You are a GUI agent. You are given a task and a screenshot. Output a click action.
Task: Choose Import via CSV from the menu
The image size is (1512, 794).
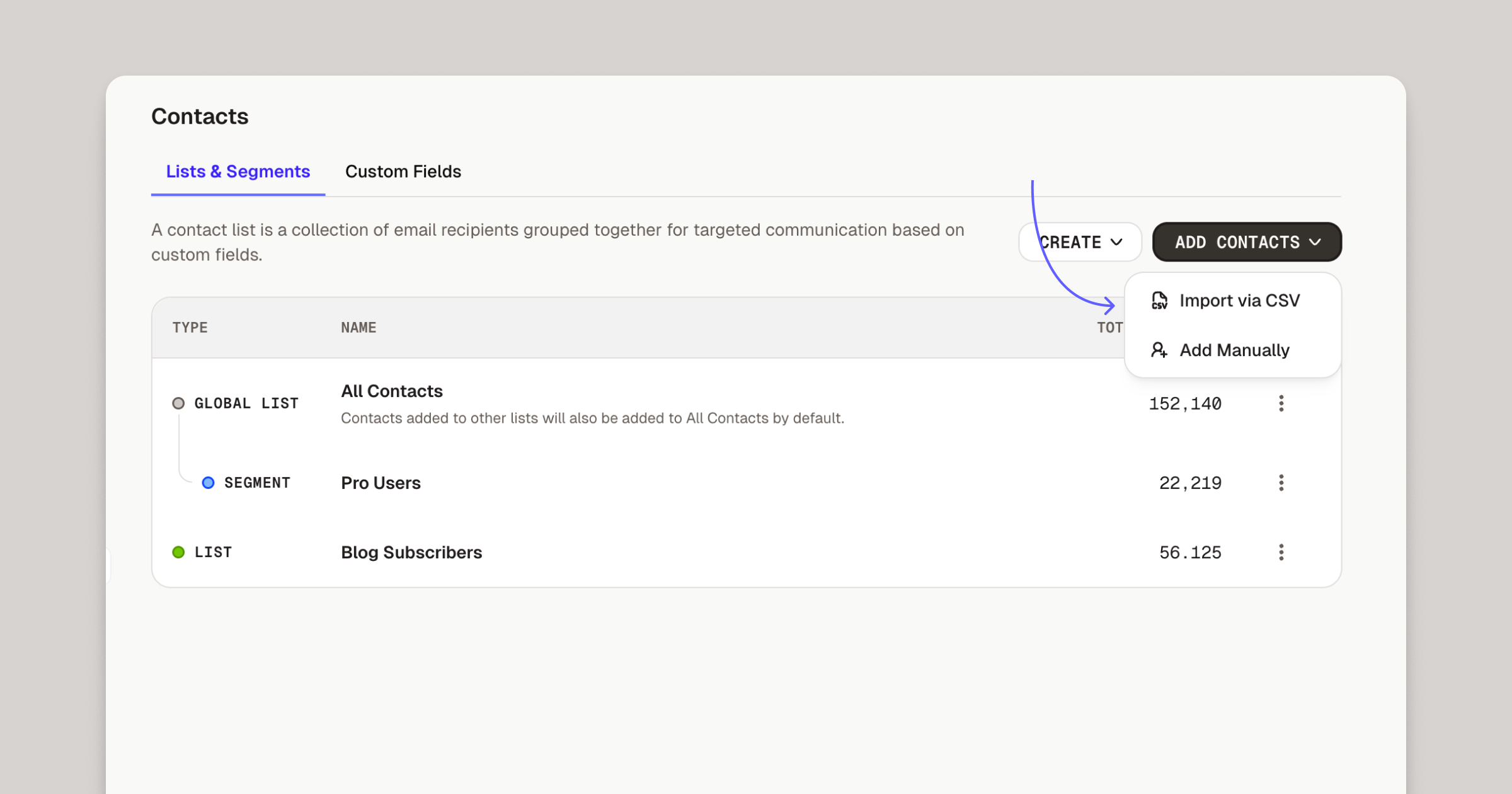click(1239, 301)
